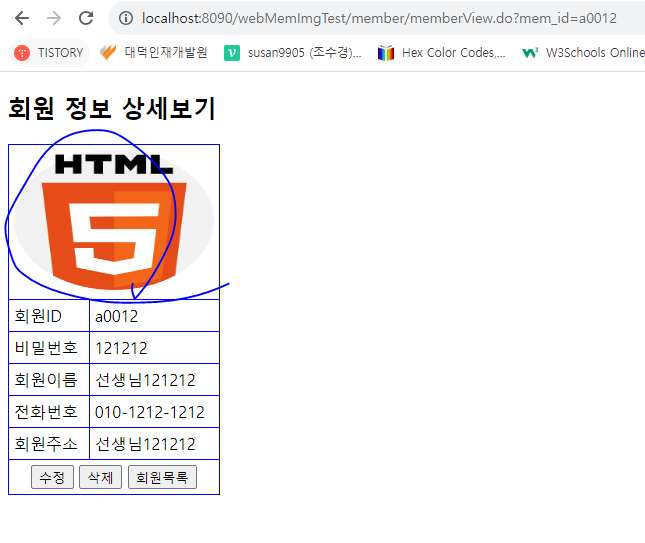Open the W3Schools Online bookmark
Screen dimensions: 645x543
pyautogui.click(x=583, y=53)
